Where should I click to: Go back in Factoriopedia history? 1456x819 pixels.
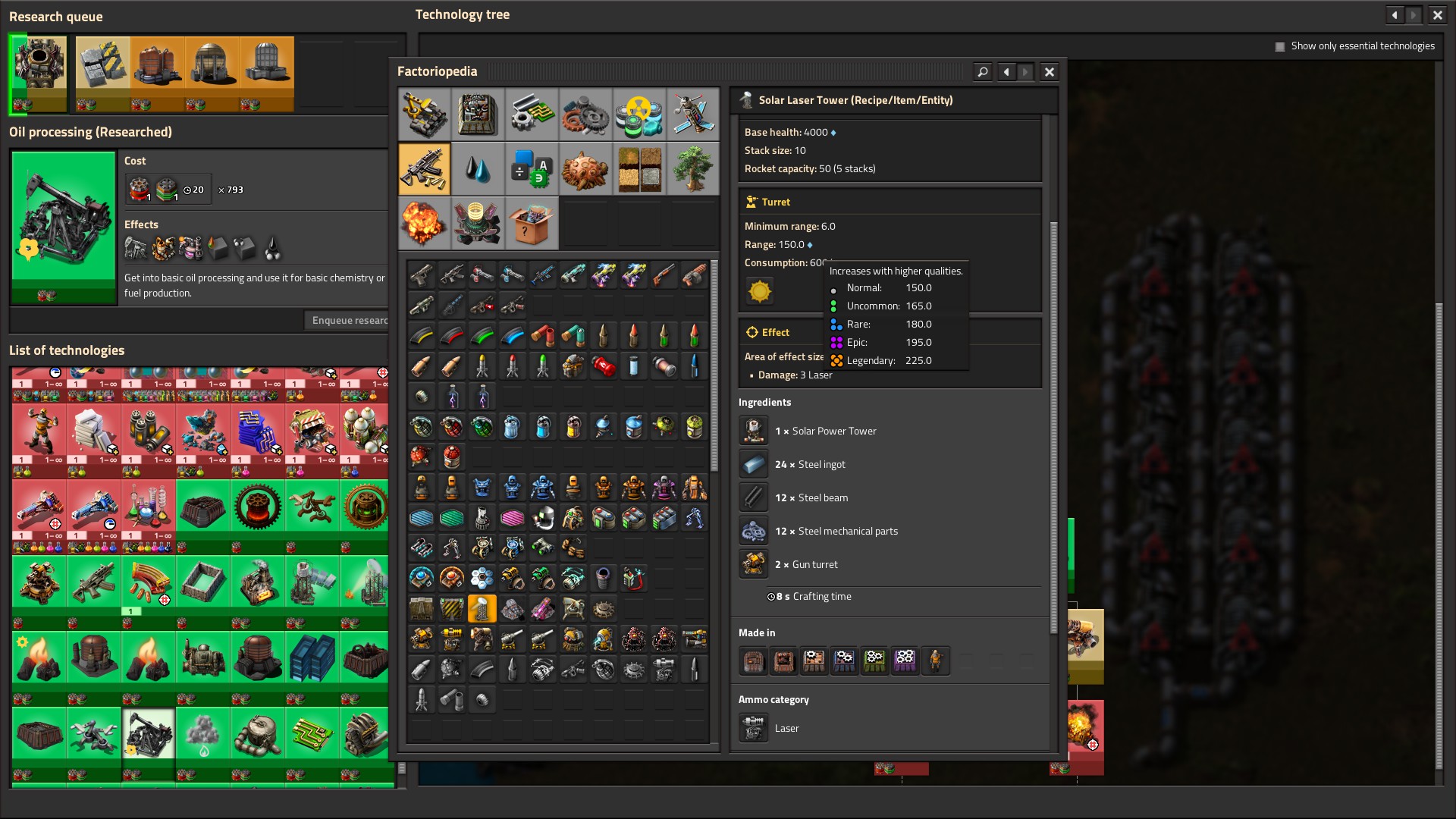[1006, 72]
